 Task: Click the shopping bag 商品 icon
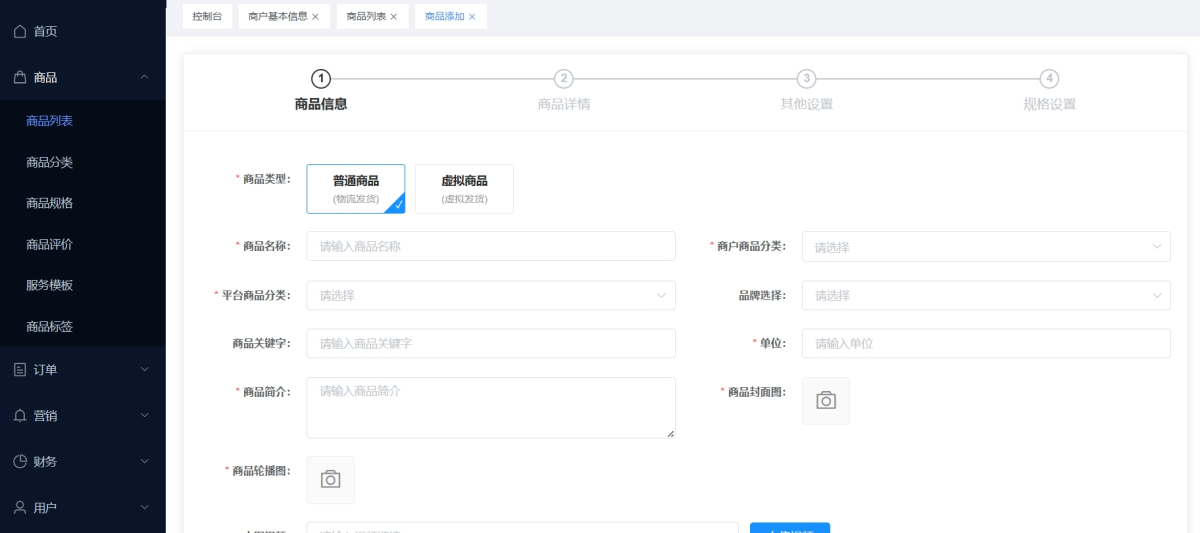click(20, 77)
